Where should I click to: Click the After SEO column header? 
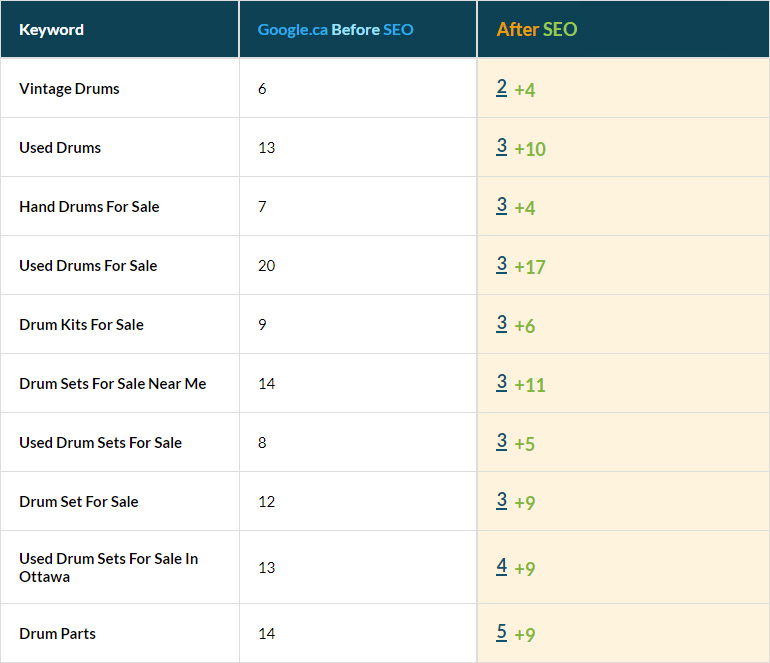(537, 30)
